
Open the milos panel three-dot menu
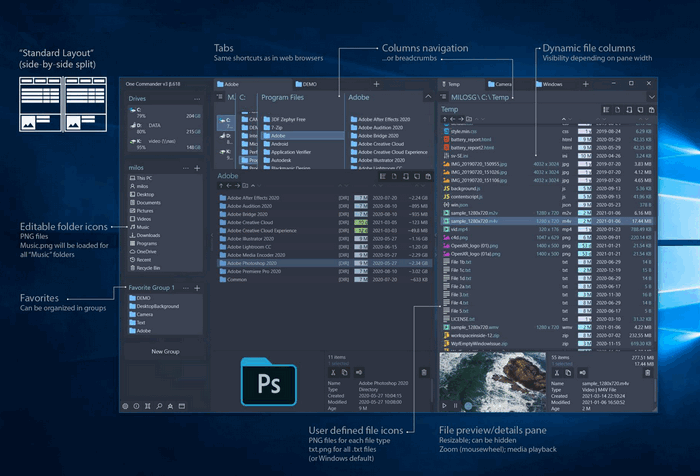click(x=186, y=168)
